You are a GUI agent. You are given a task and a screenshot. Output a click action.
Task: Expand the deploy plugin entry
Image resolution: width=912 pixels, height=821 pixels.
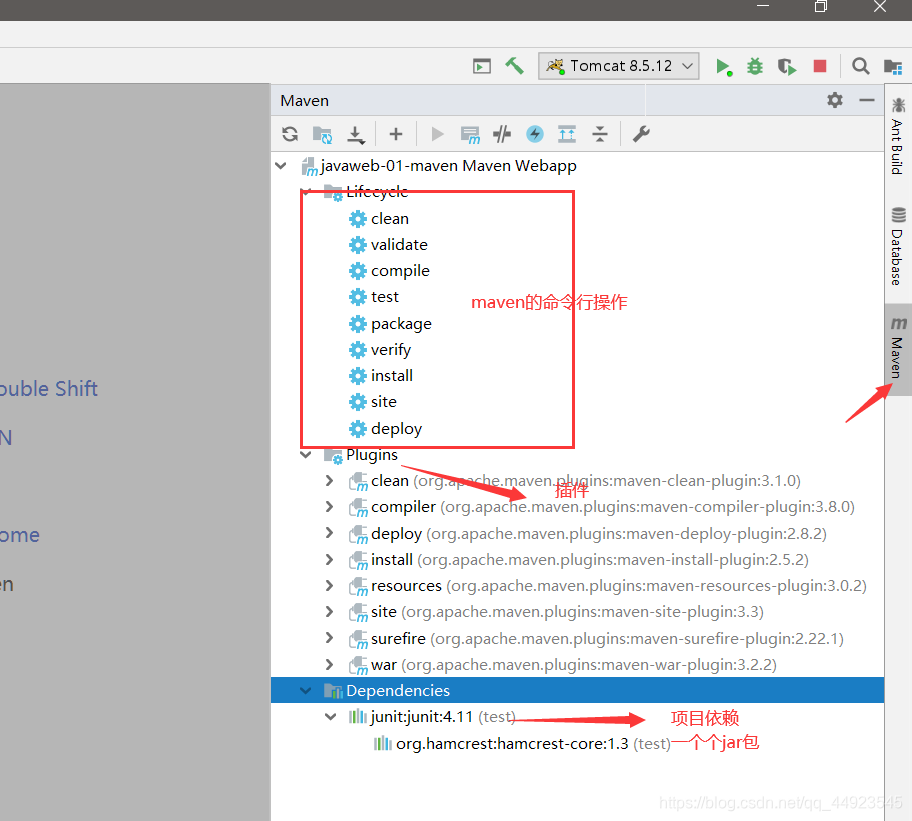[330, 533]
